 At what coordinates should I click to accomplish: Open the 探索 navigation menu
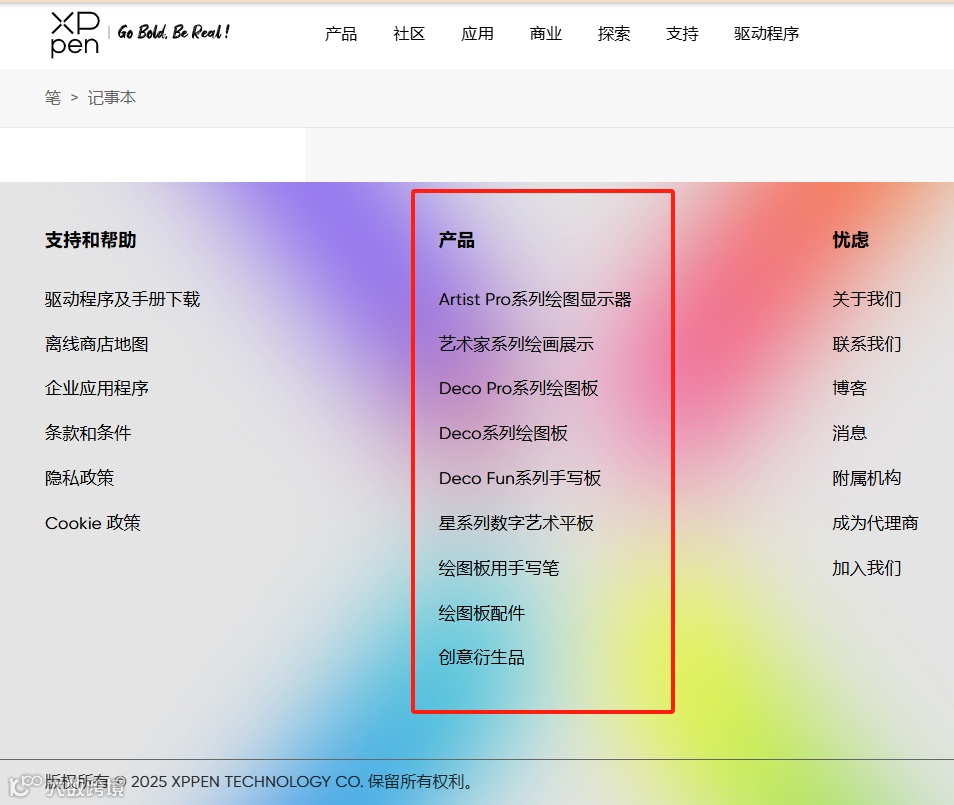tap(614, 33)
